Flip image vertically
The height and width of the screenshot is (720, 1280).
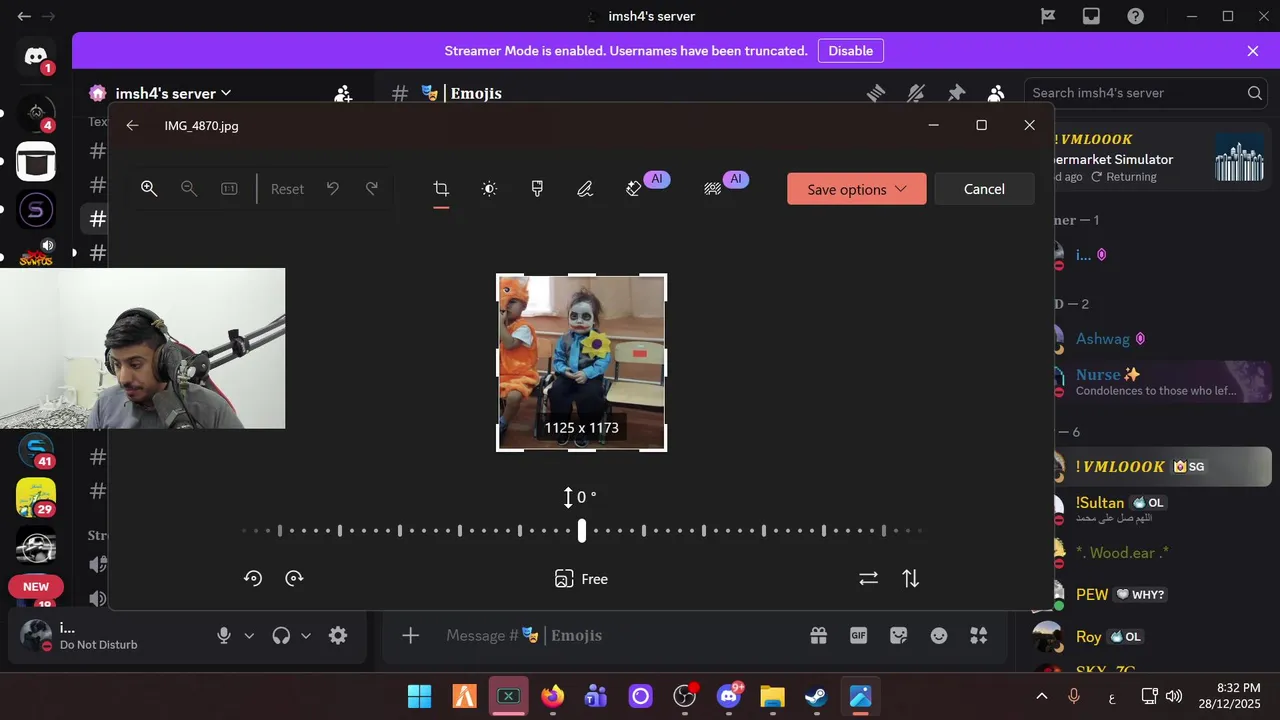(910, 578)
